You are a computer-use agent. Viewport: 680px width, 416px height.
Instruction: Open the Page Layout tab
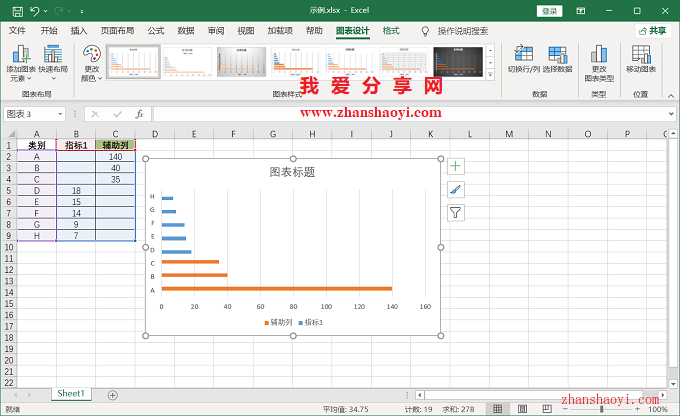(118, 31)
